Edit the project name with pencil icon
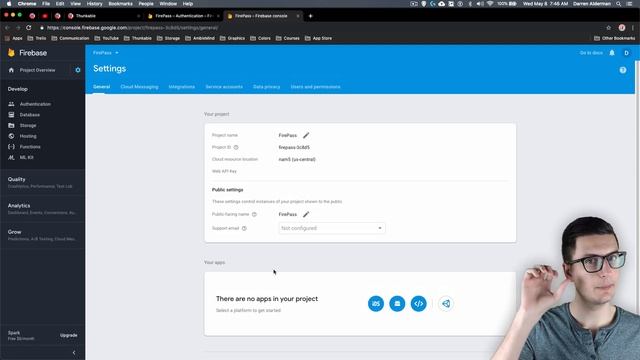 click(x=306, y=135)
